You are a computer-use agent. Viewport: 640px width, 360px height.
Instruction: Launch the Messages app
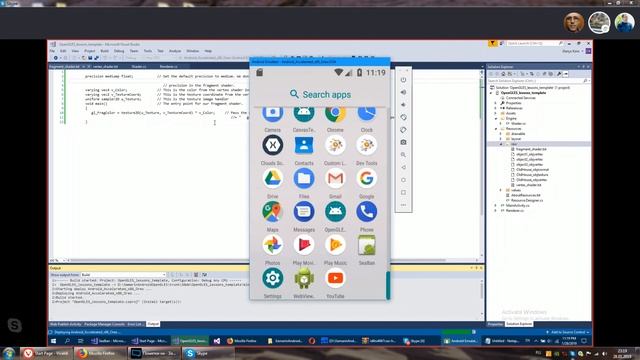(x=304, y=212)
